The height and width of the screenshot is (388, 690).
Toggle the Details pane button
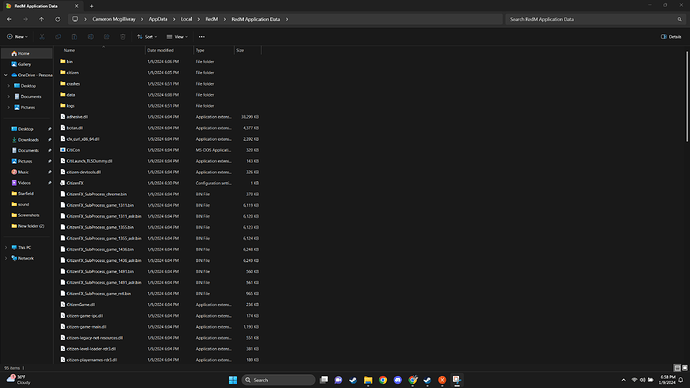click(671, 37)
